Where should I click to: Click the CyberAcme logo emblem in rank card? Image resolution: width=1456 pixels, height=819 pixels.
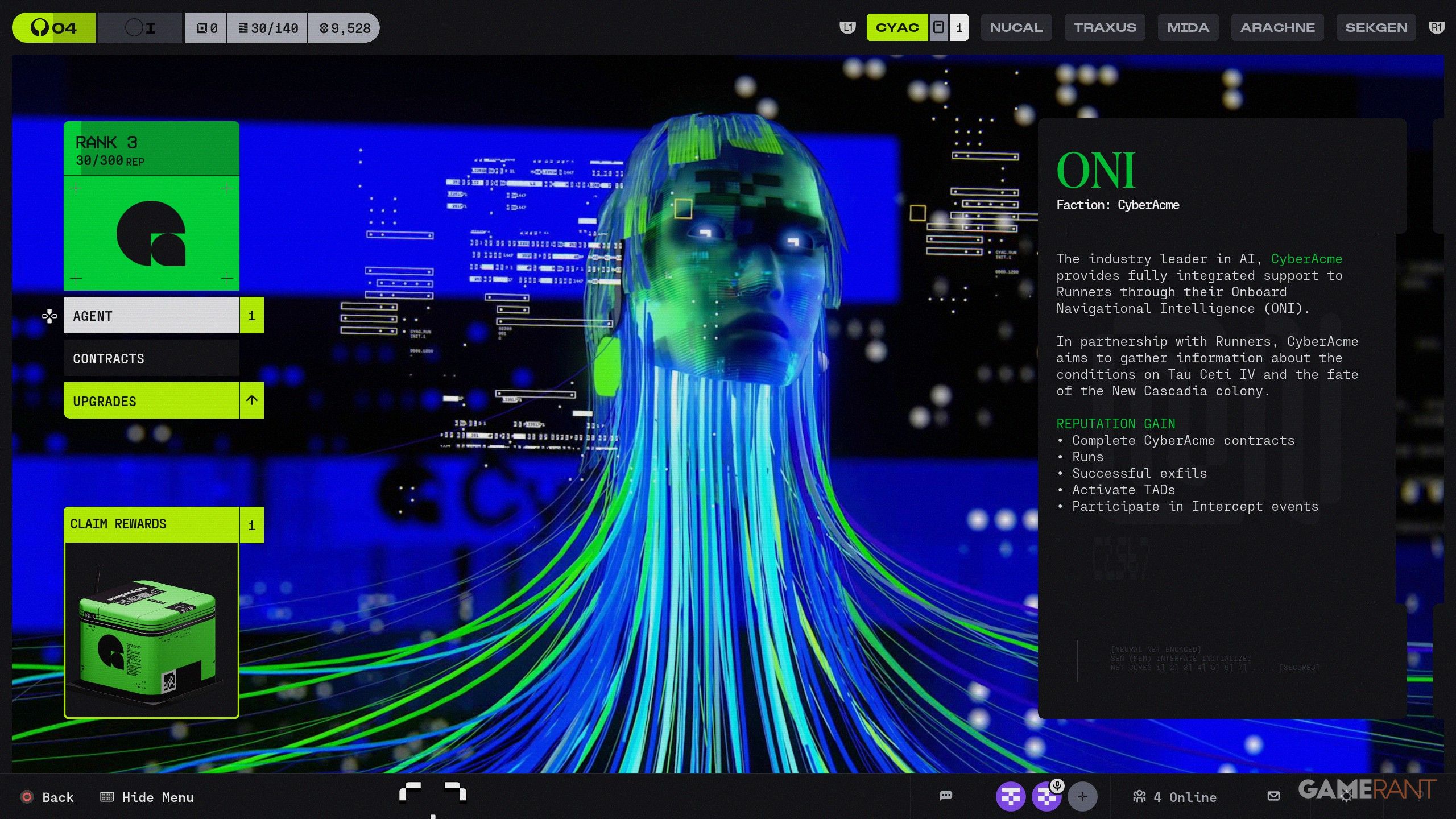click(x=151, y=233)
